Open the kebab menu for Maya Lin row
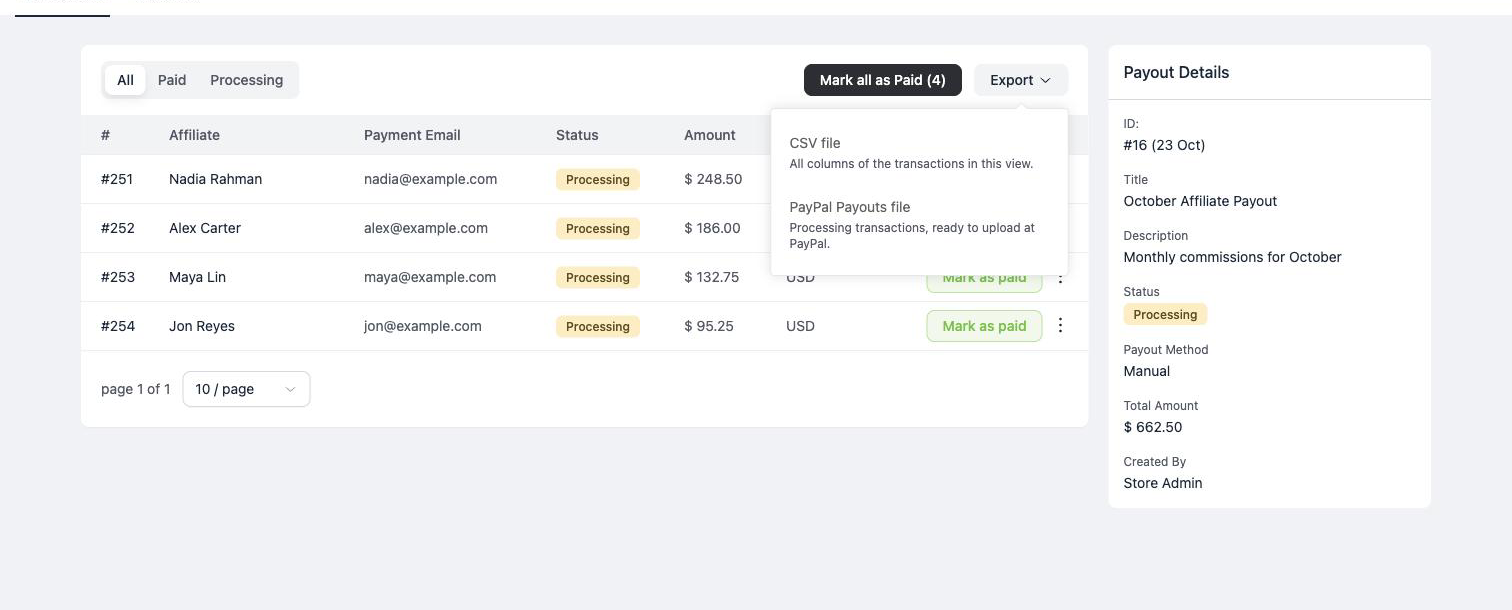The height and width of the screenshot is (610, 1512). pos(1060,280)
